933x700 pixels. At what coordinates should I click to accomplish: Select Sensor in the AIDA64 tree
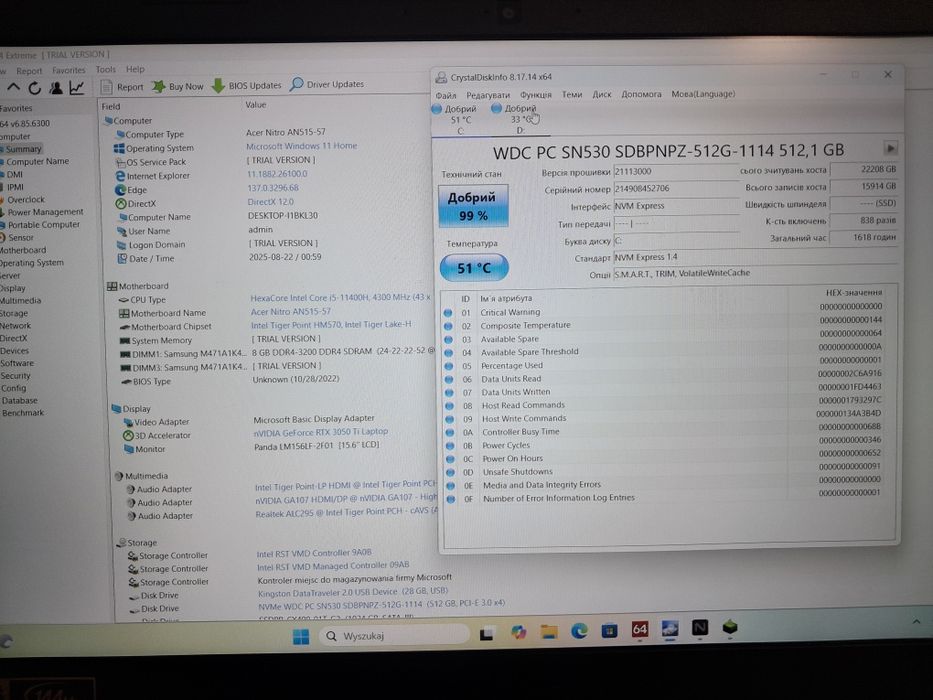21,237
